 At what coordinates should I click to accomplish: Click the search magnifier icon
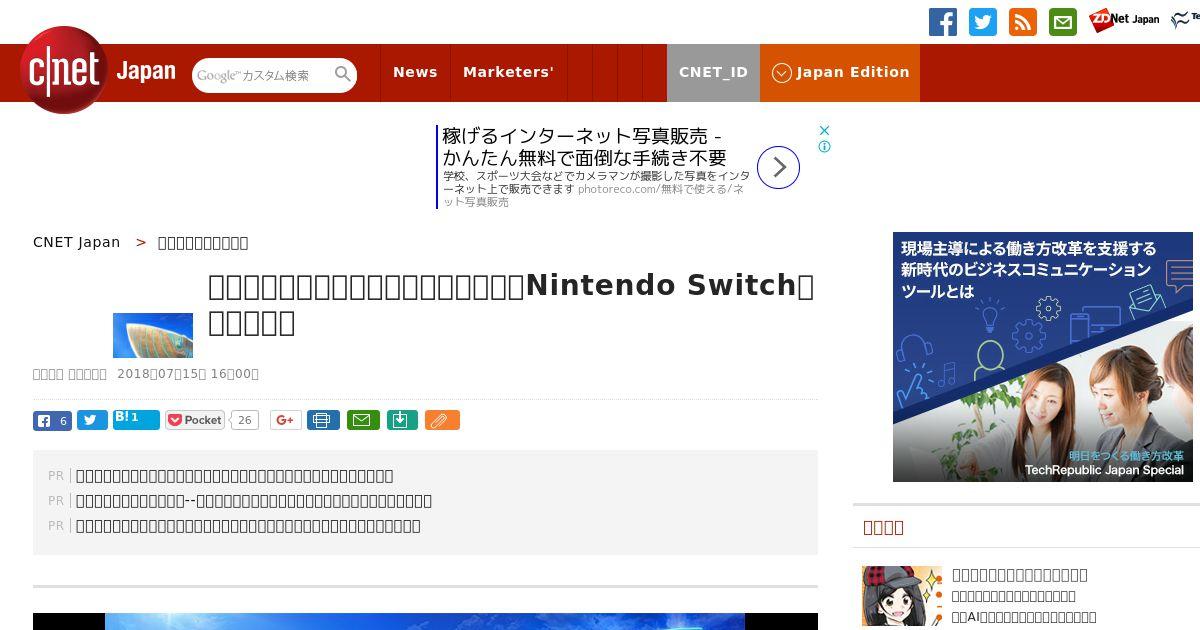pos(343,75)
